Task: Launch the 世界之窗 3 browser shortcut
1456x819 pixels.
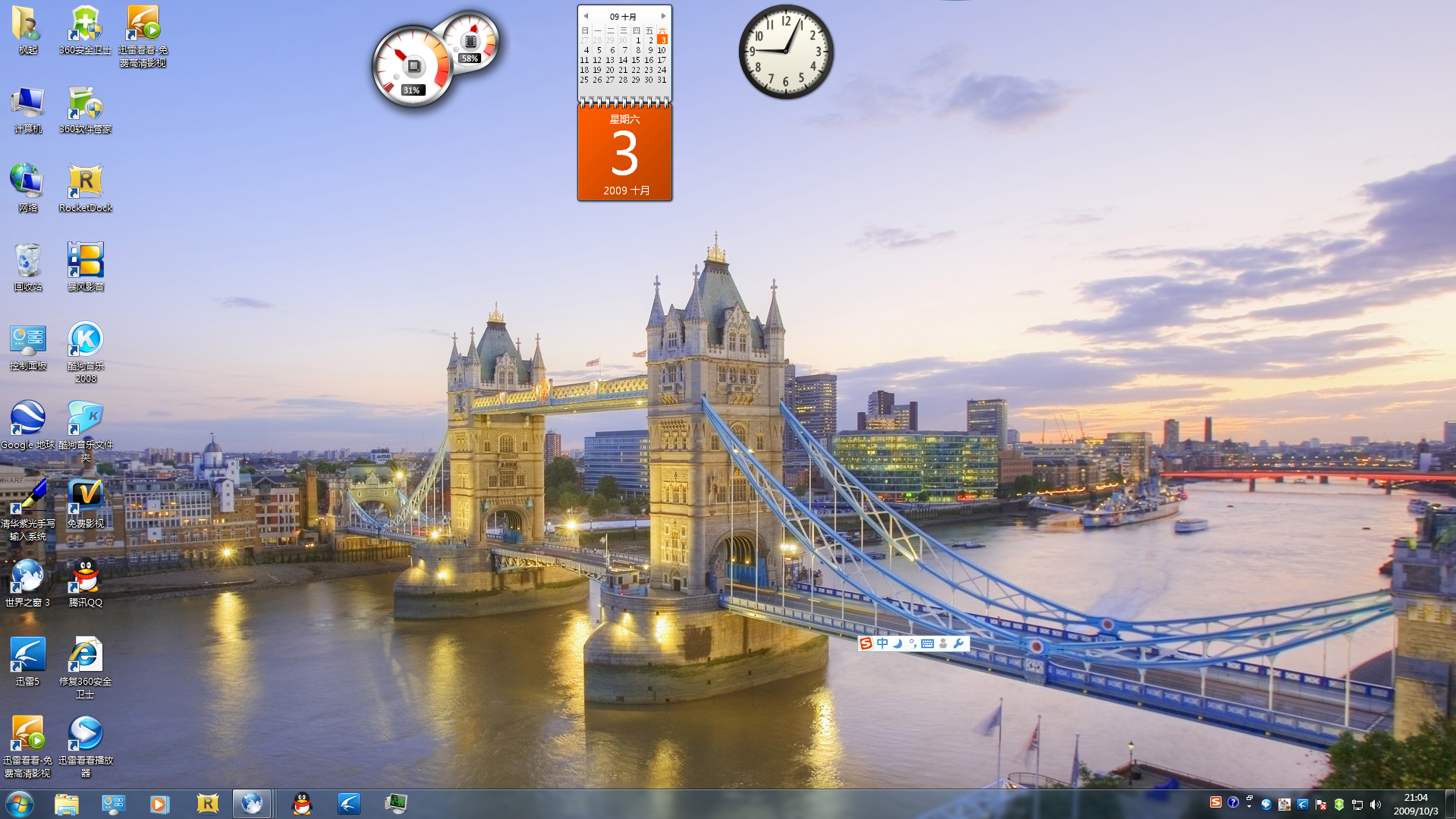Action: point(27,584)
